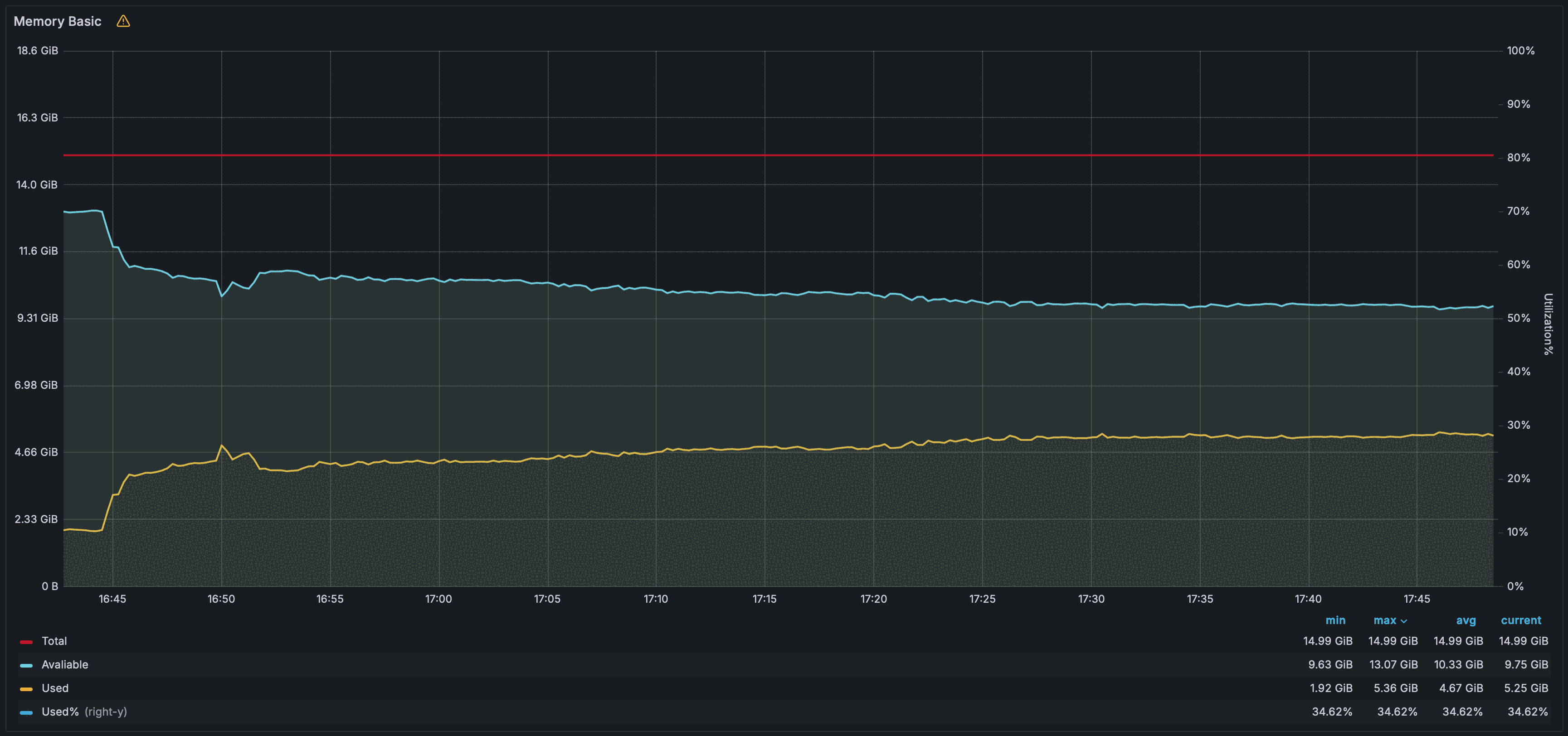Viewport: 1568px width, 736px height.
Task: Click the warning triangle icon beside the panel title
Action: 123,21
